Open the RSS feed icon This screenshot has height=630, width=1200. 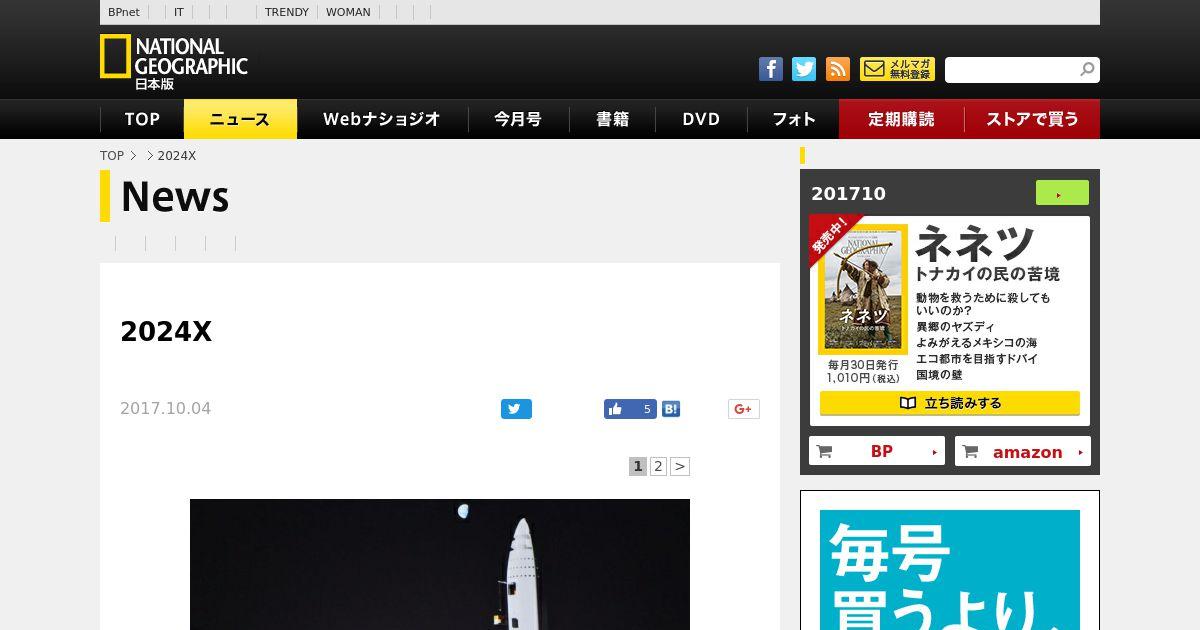(x=838, y=69)
